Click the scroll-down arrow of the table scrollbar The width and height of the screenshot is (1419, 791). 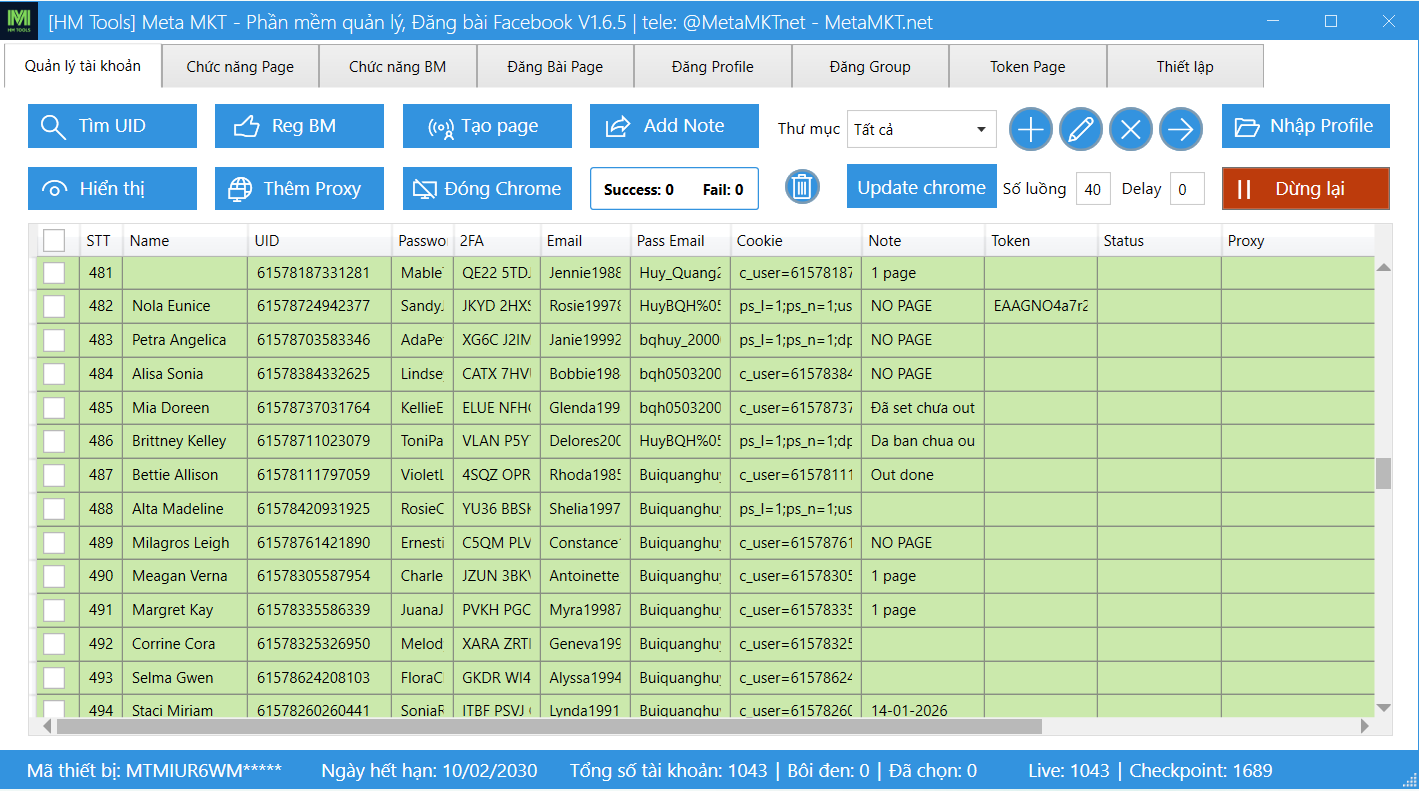coord(1384,707)
